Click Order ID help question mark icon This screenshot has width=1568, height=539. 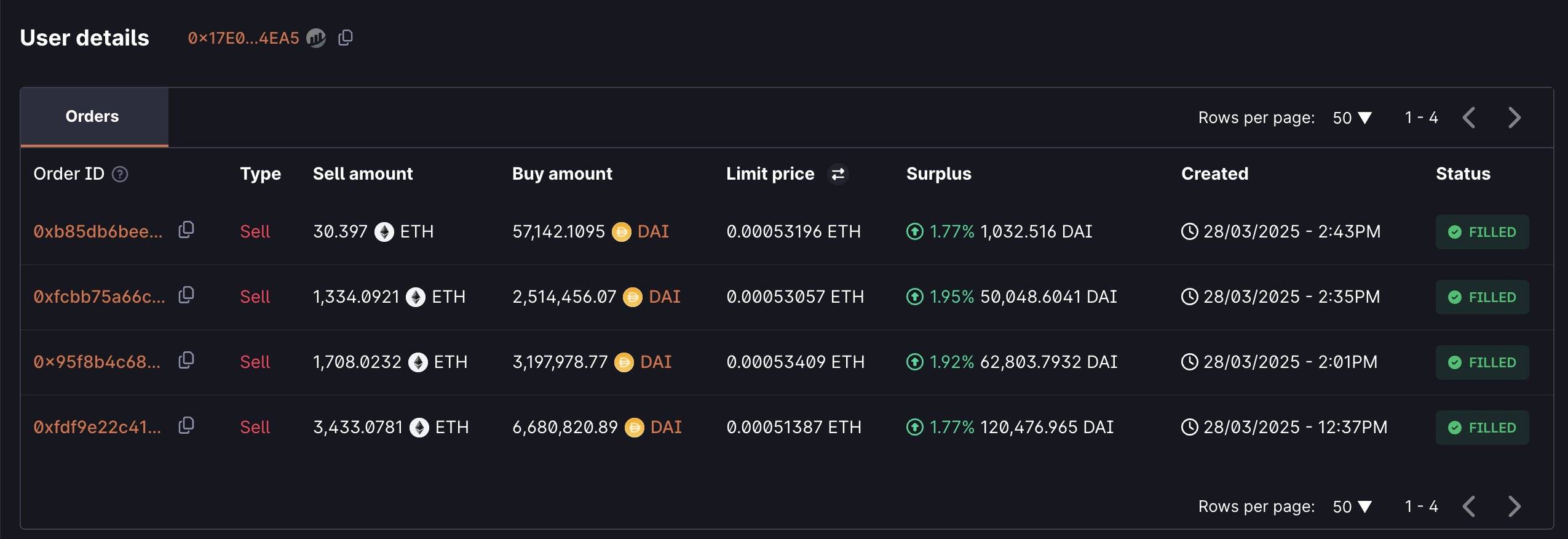[x=120, y=175]
